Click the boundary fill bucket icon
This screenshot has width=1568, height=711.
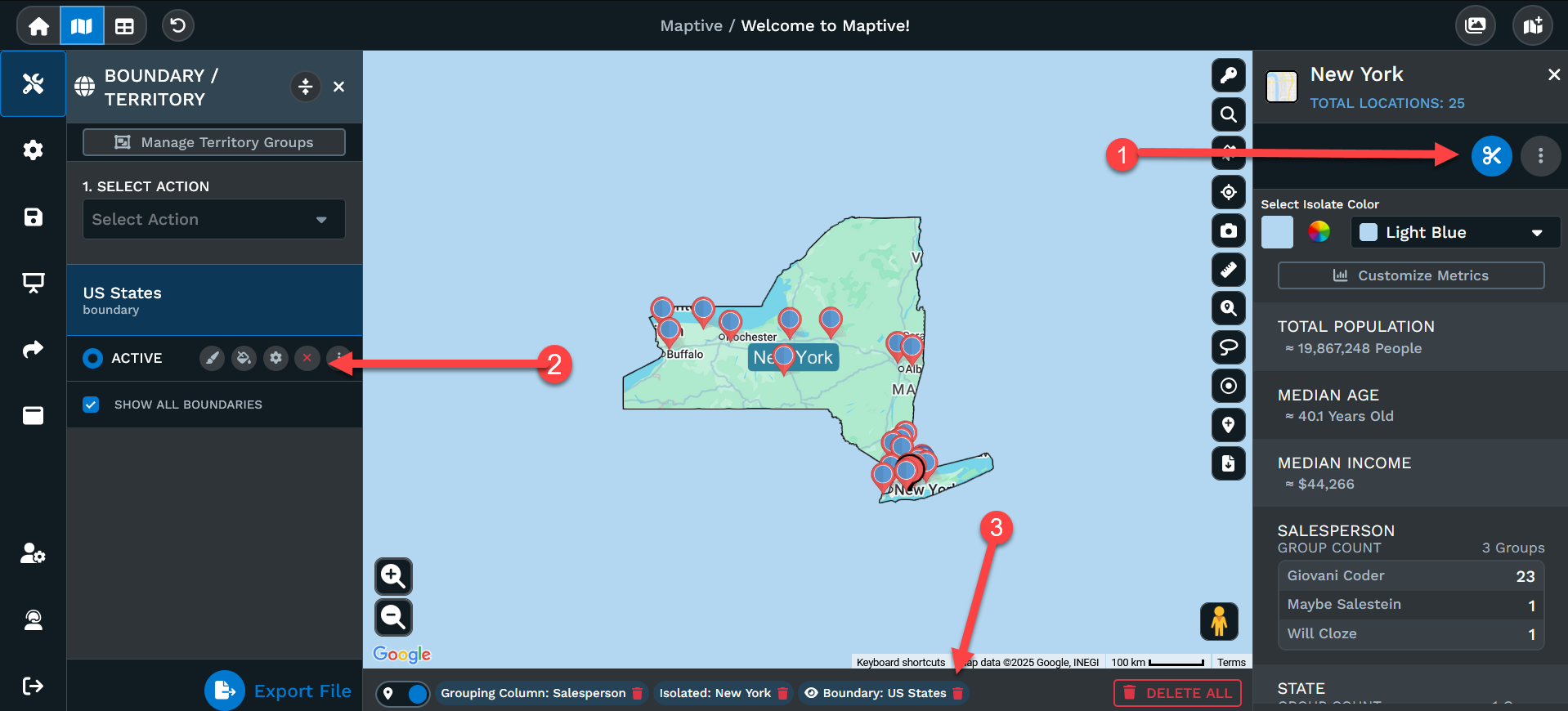[x=244, y=358]
